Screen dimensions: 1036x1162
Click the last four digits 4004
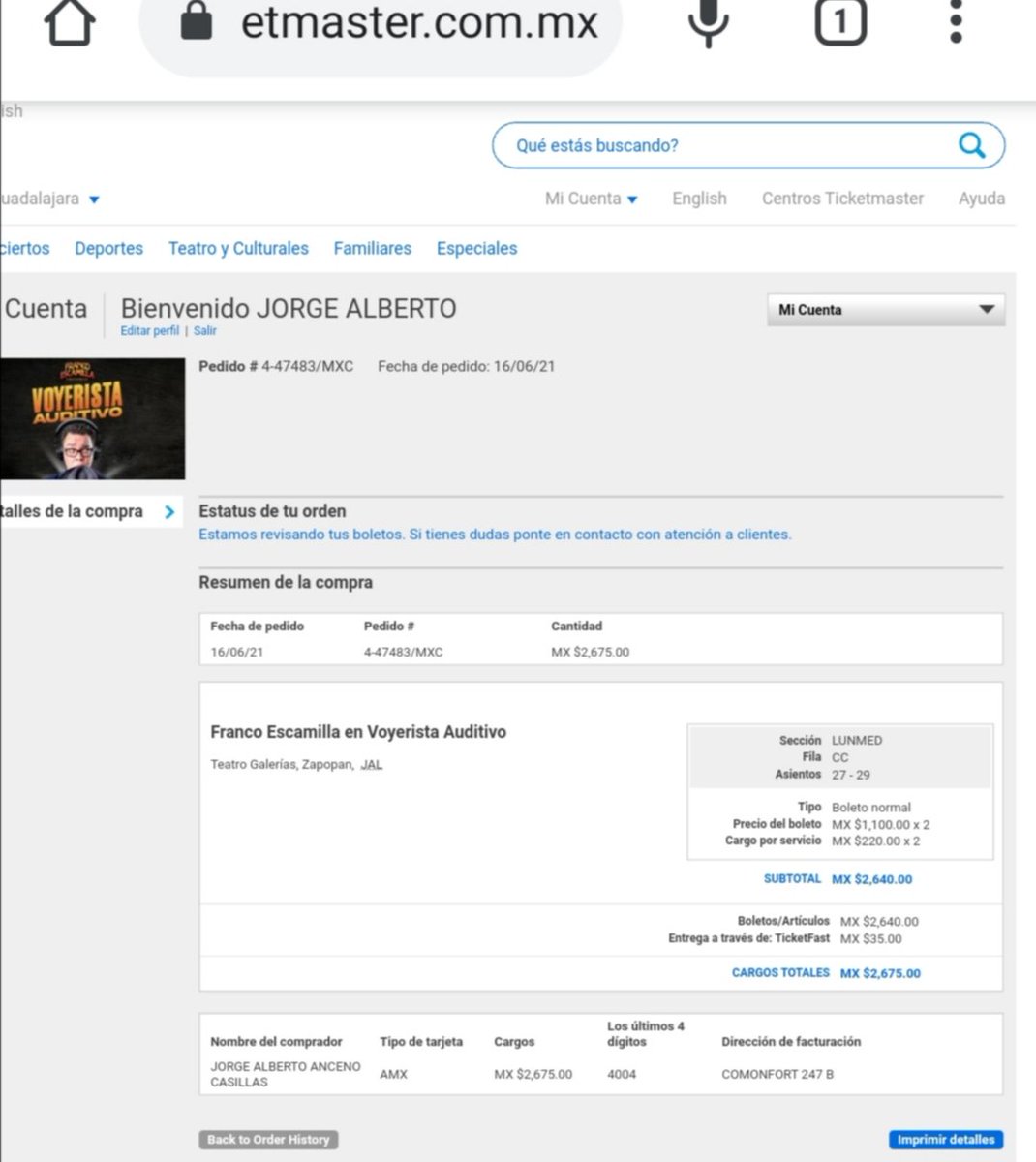coord(622,1075)
